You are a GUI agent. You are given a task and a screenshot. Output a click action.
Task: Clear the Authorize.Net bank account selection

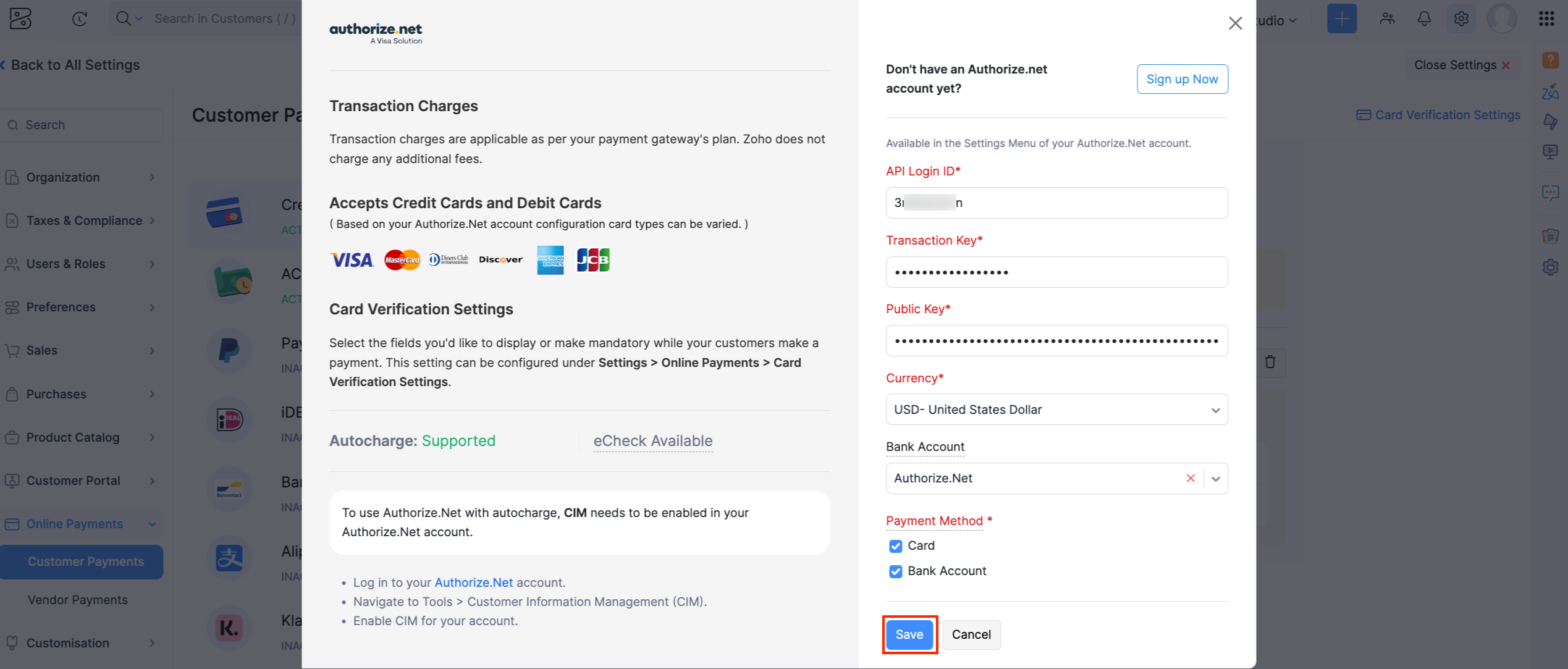(1190, 478)
